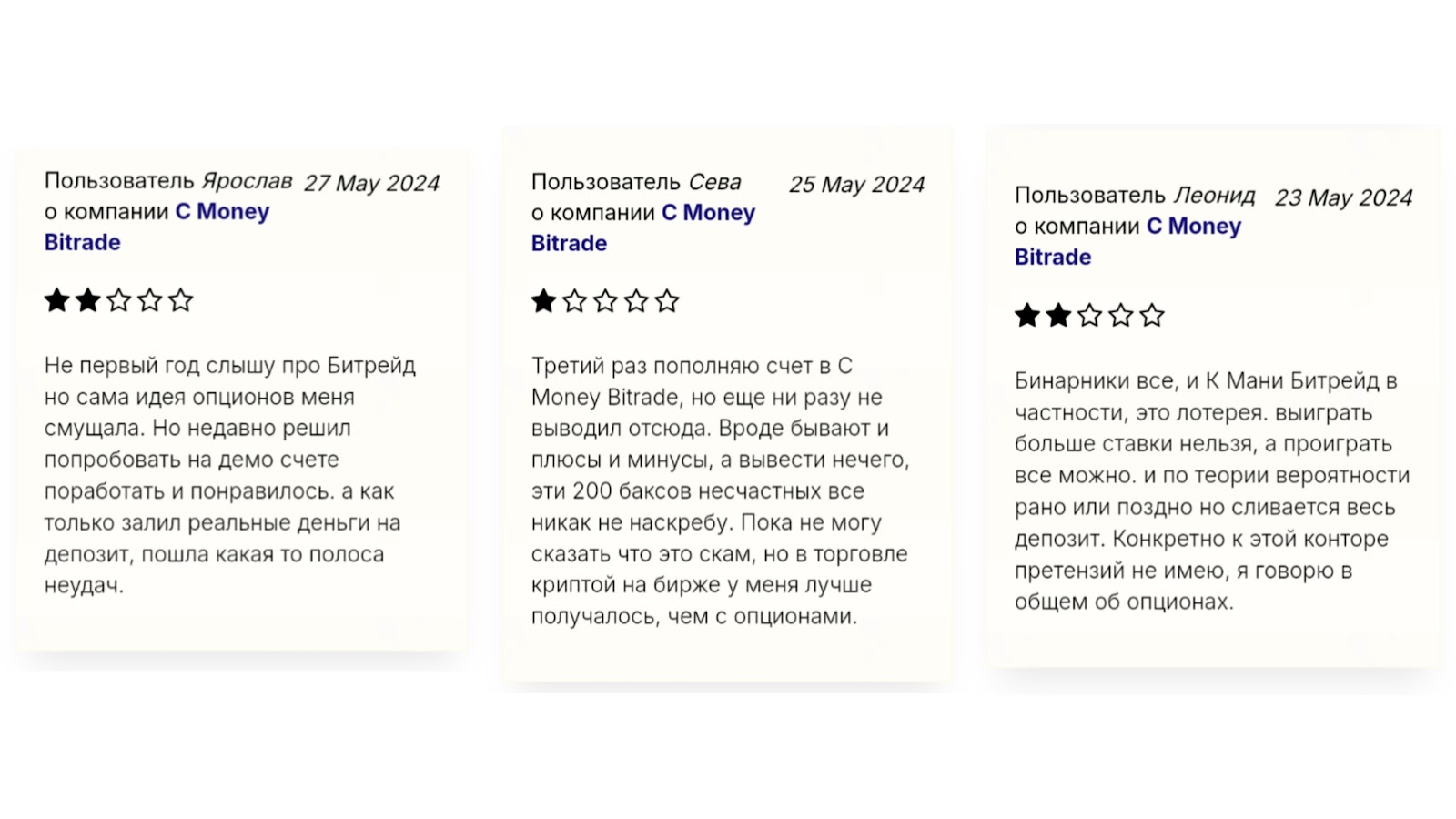Click the fifth star in Леонид's rating
The height and width of the screenshot is (819, 1456).
click(1151, 316)
